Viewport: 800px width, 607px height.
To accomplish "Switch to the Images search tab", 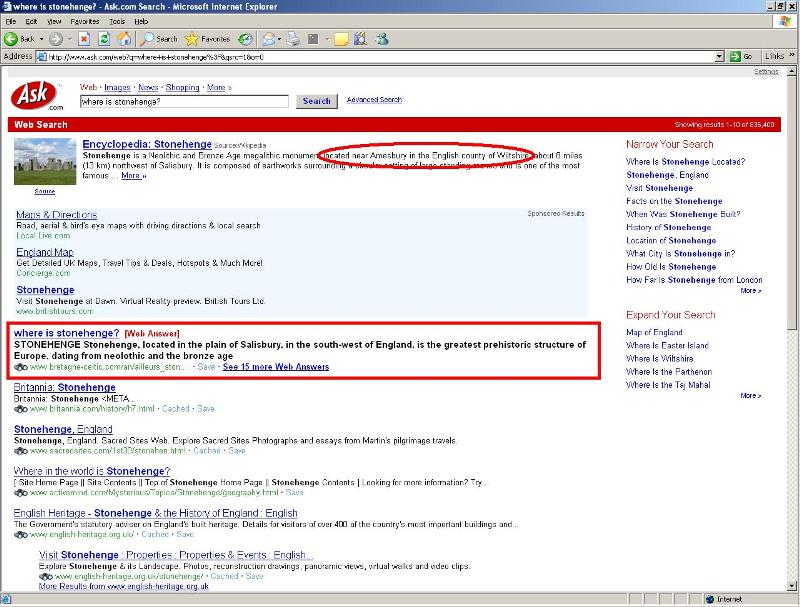I will (117, 87).
